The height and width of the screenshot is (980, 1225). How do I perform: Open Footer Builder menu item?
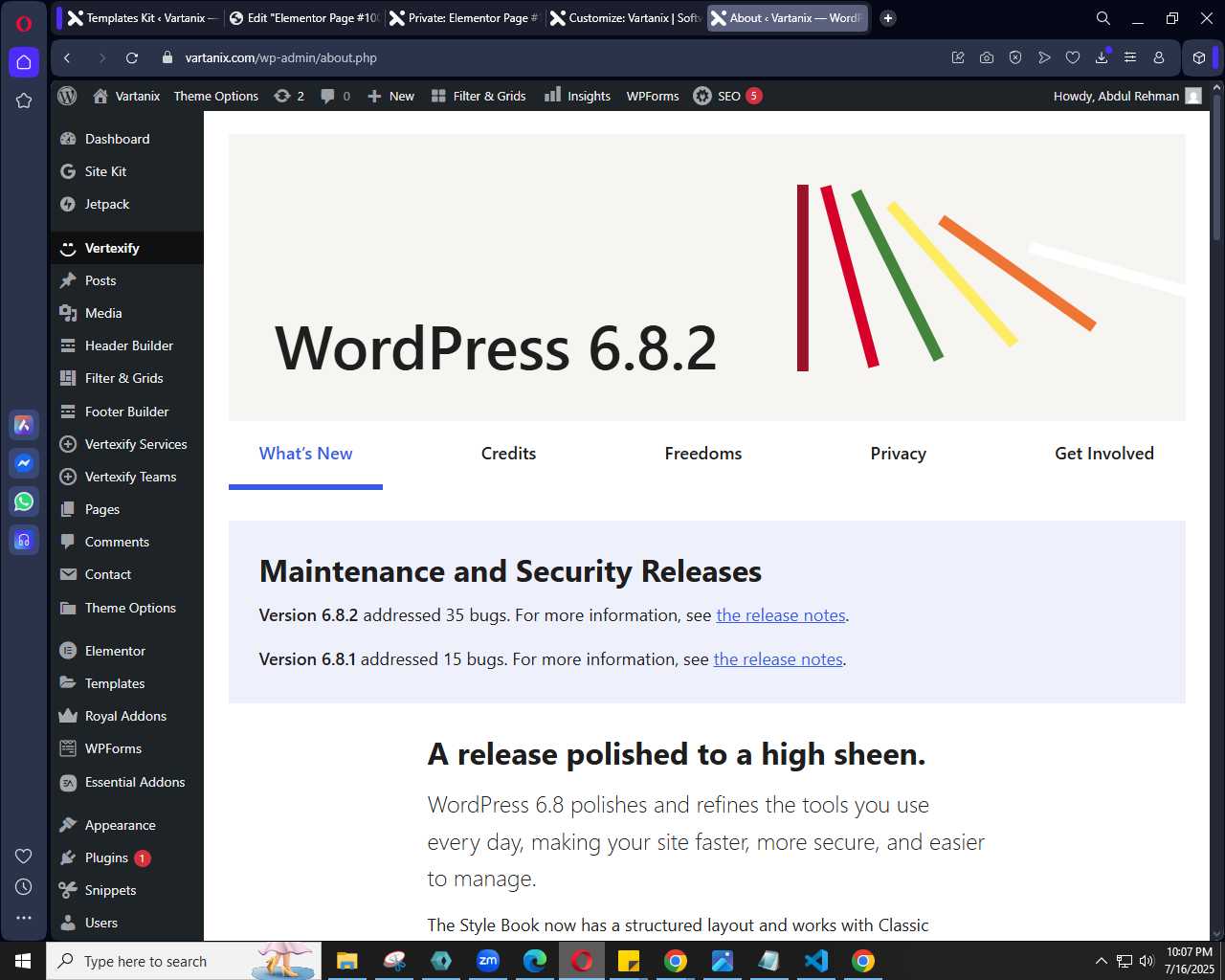[x=126, y=412]
